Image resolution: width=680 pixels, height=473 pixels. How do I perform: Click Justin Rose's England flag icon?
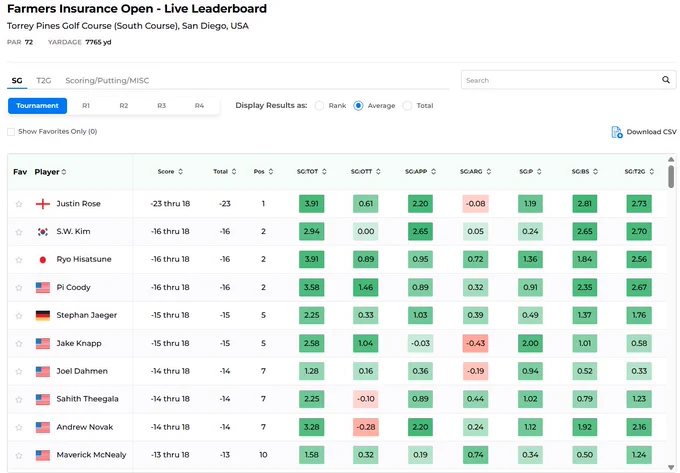tap(42, 203)
